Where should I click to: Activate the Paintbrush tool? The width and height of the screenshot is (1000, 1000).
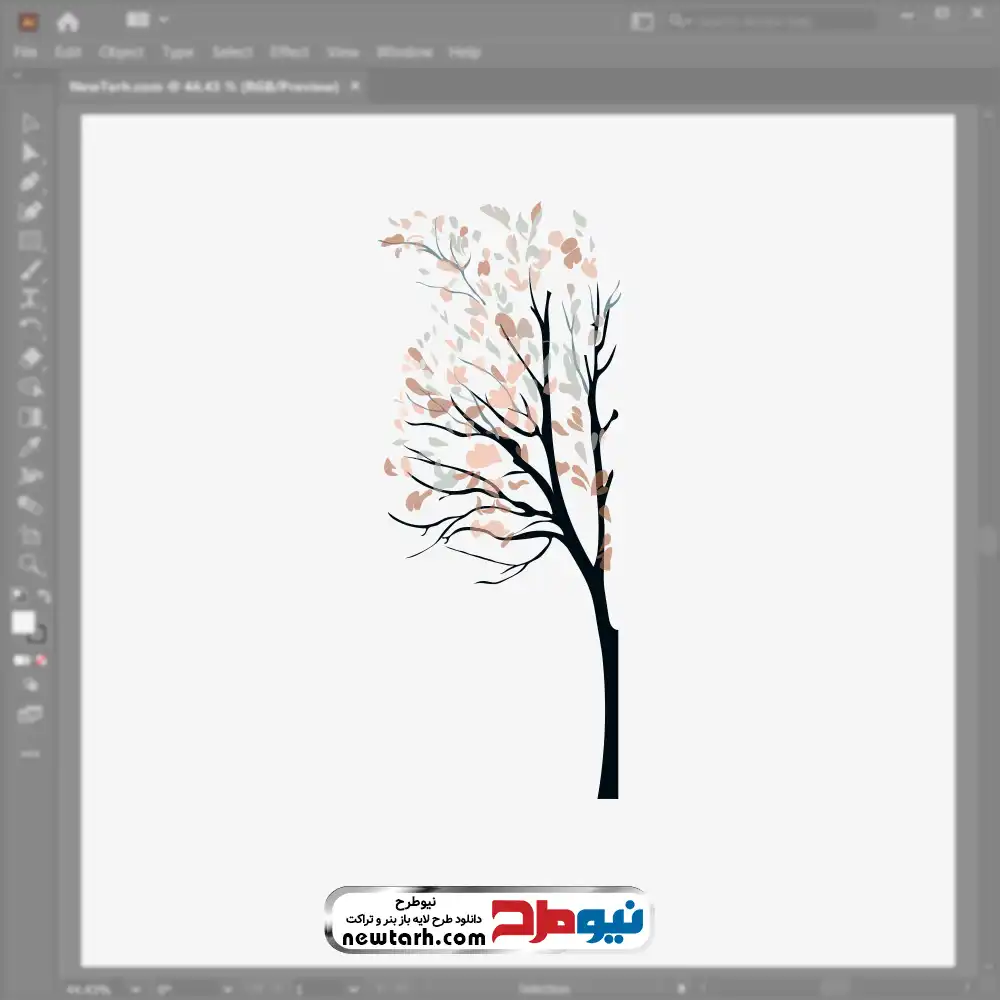(x=30, y=270)
